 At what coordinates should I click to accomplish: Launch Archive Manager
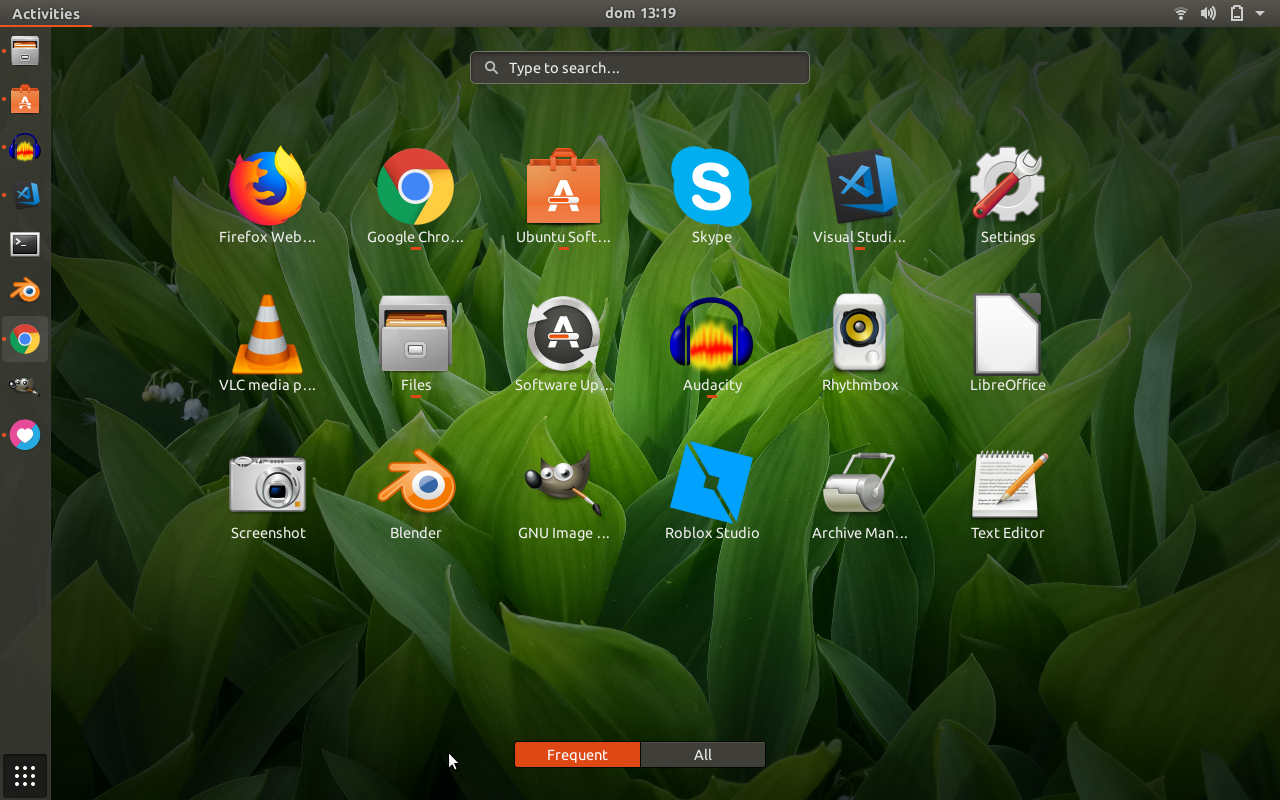[x=859, y=493]
